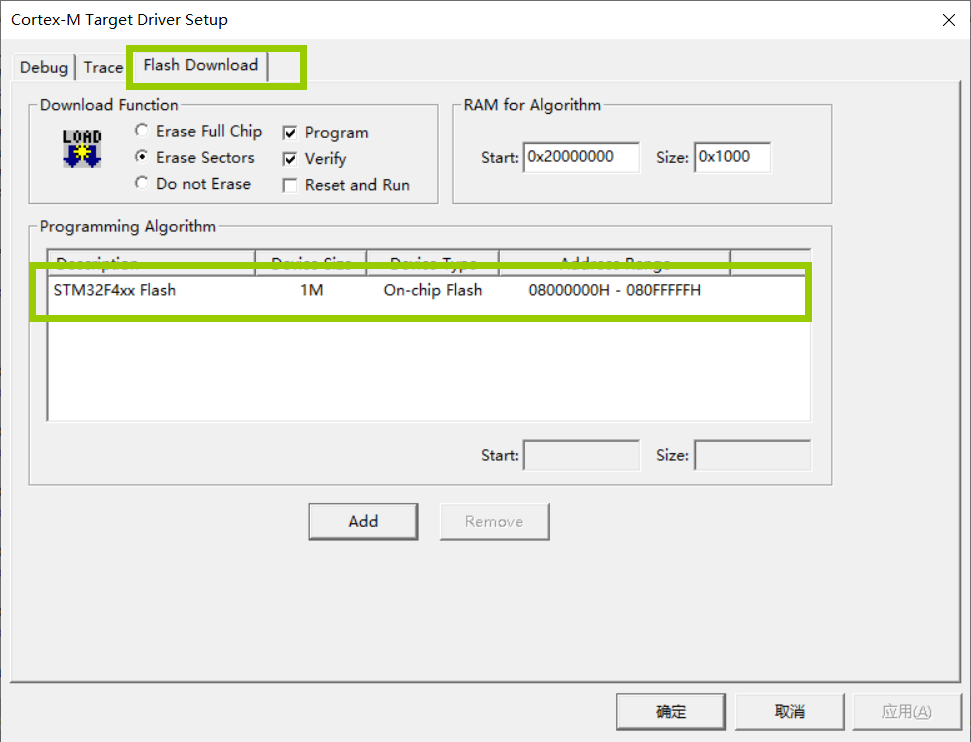This screenshot has height=742, width=971.
Task: Switch to the Debug tab
Action: click(43, 67)
